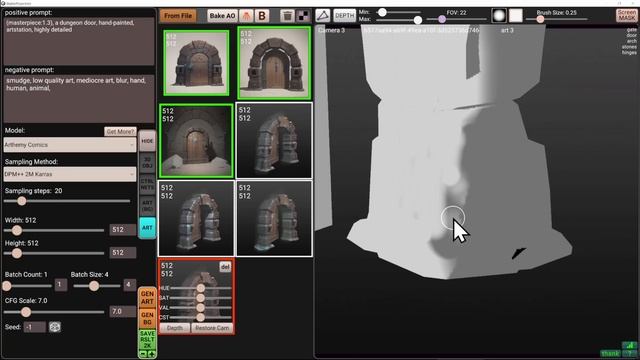
Task: Switch to the 3D OBJ tab
Action: point(147,162)
